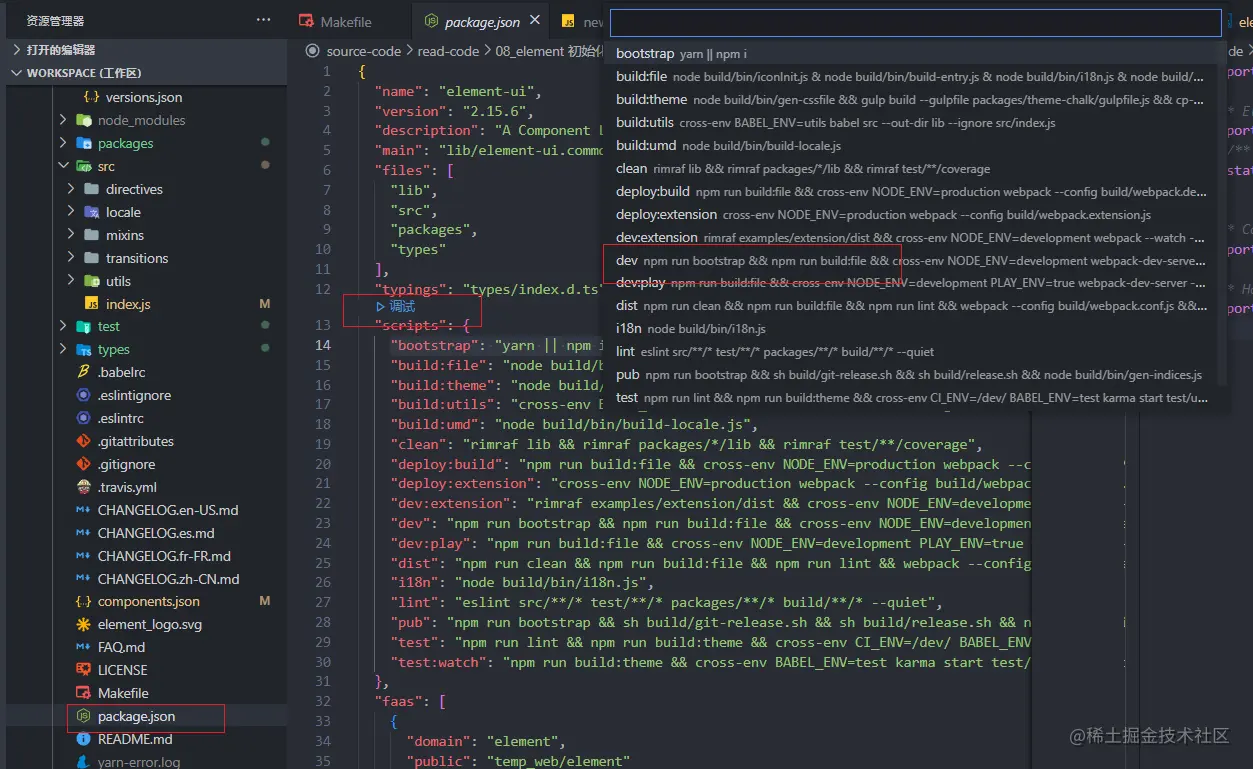The width and height of the screenshot is (1253, 769).
Task: Click the command palette input field
Action: point(915,23)
